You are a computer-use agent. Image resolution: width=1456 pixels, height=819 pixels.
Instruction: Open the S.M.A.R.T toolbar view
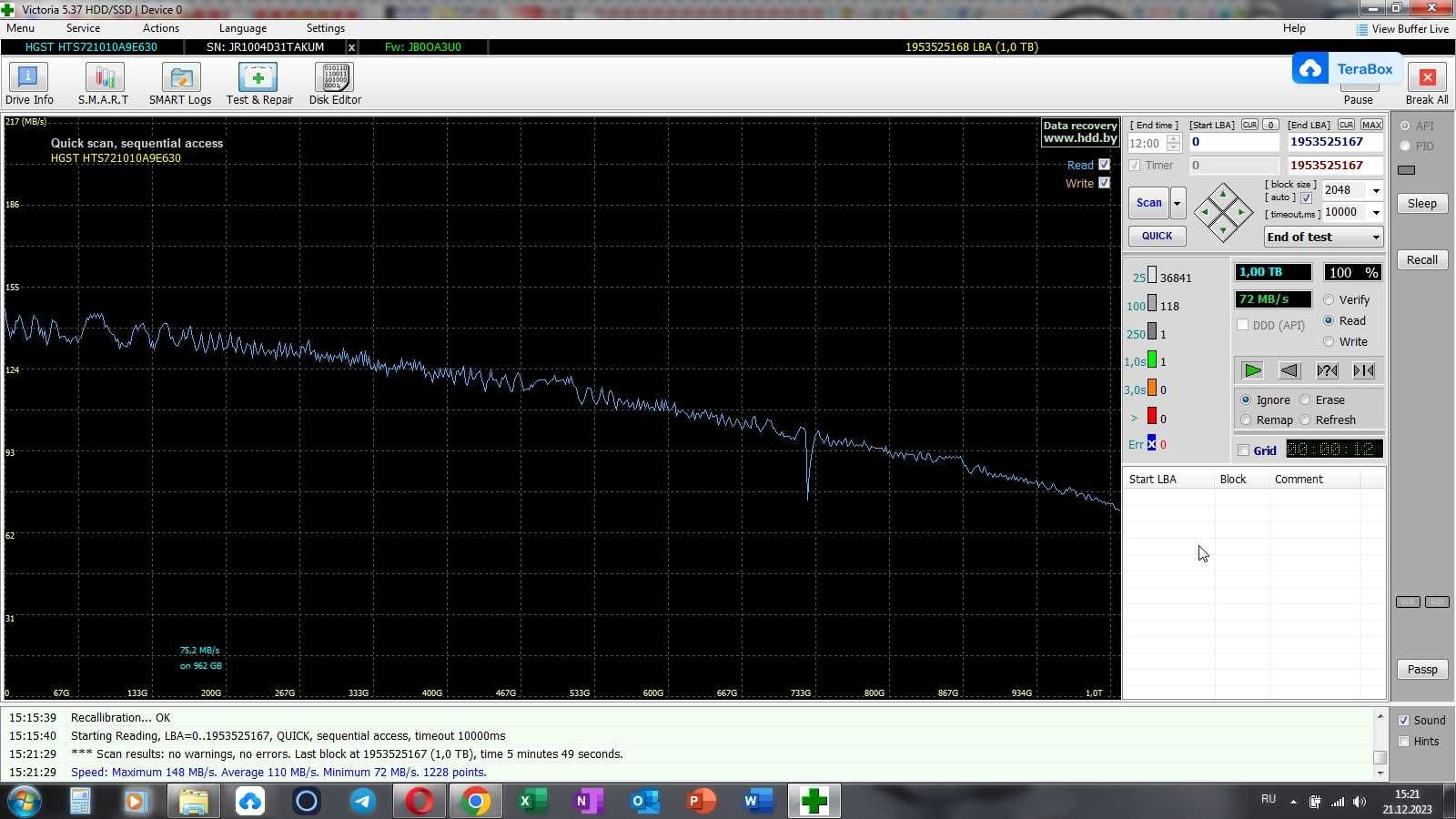(x=103, y=84)
